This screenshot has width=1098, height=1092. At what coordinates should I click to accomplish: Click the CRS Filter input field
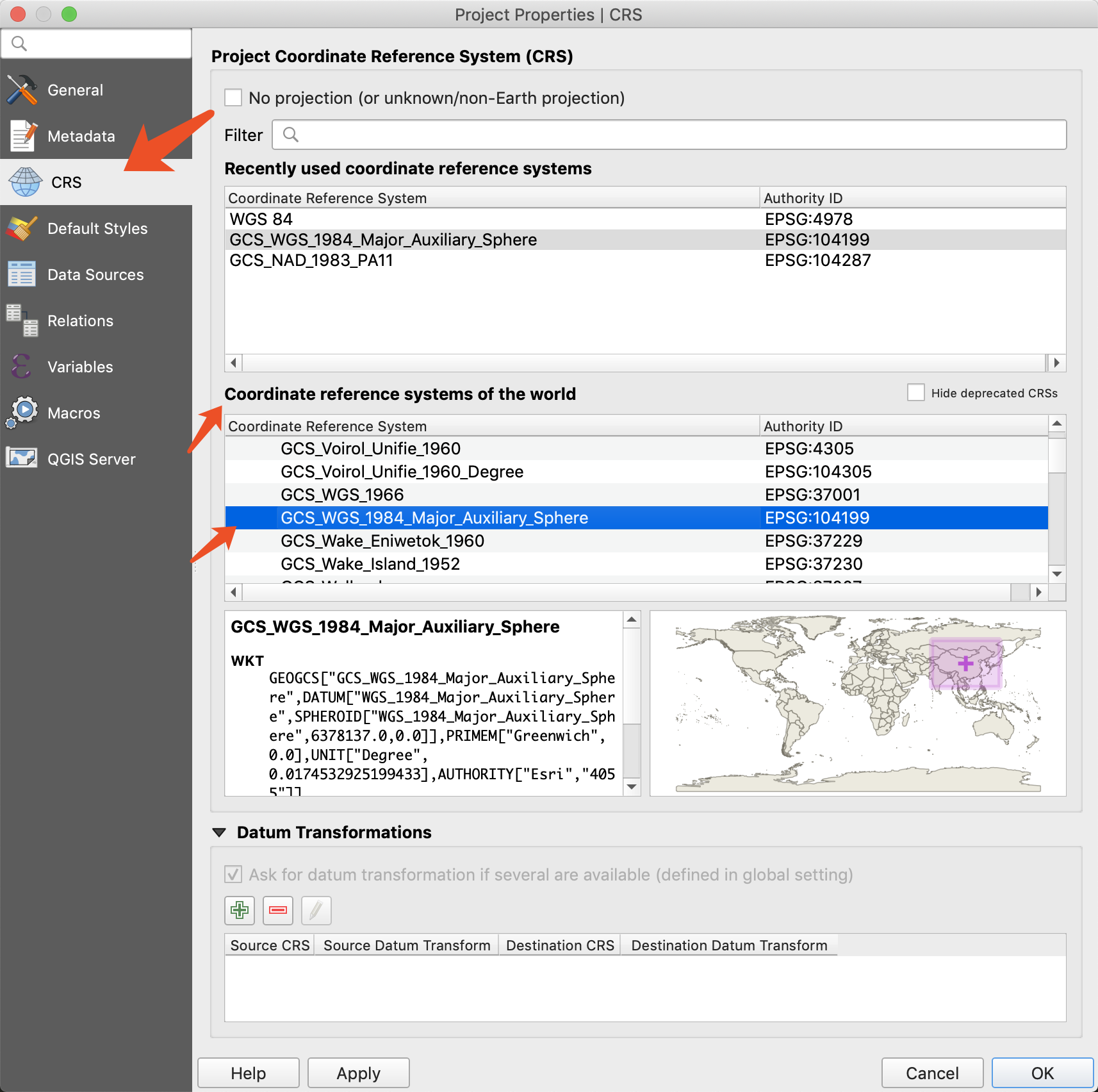pos(669,135)
